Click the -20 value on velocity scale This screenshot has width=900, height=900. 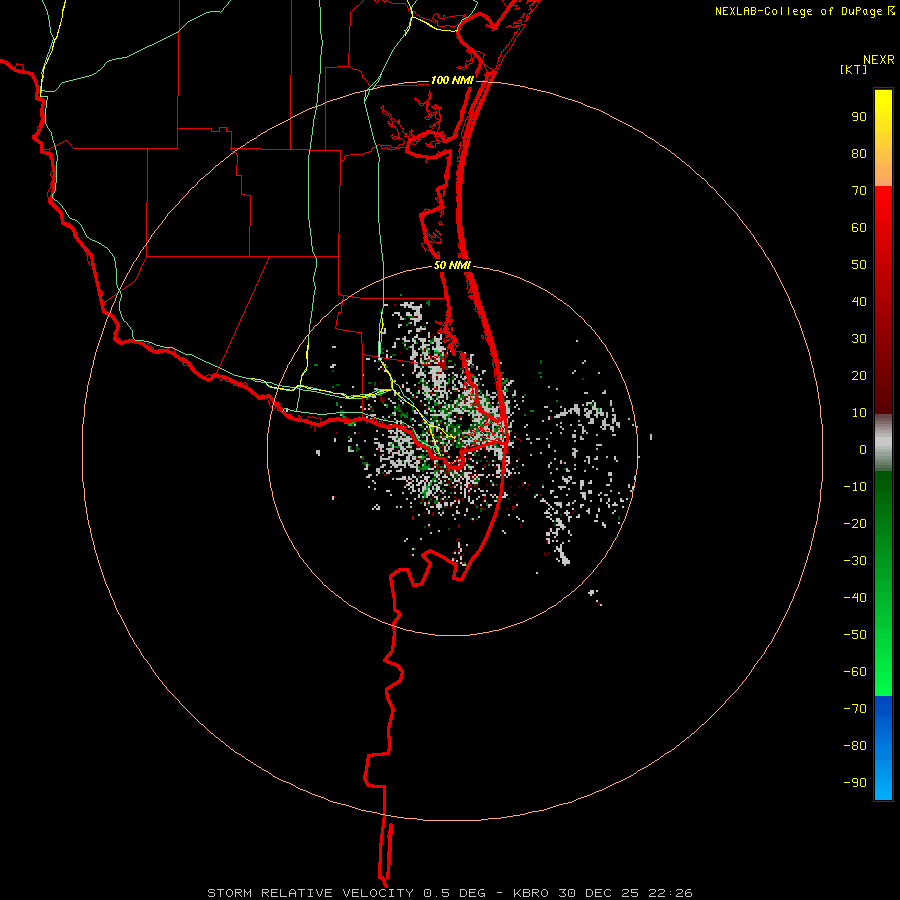[x=855, y=523]
